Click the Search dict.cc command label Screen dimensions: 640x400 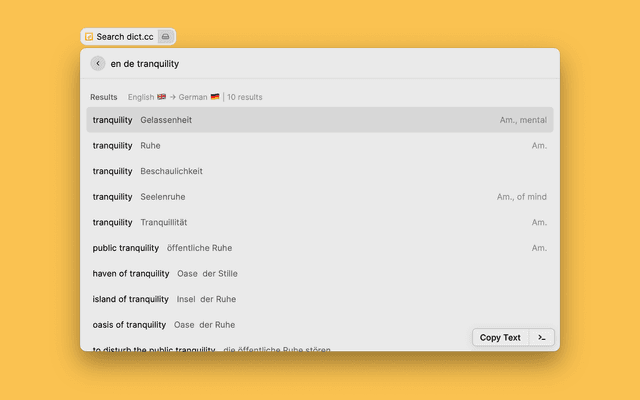(125, 37)
